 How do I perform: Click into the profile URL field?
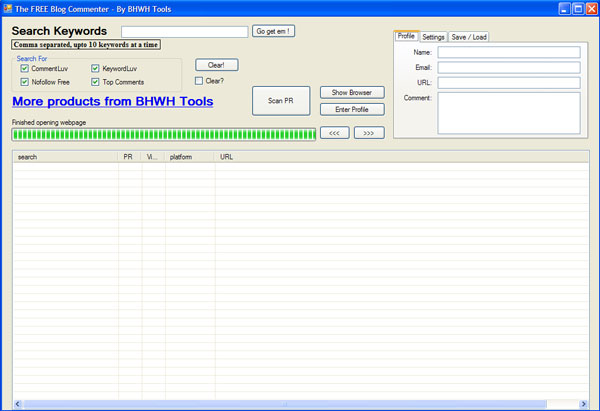pos(509,83)
